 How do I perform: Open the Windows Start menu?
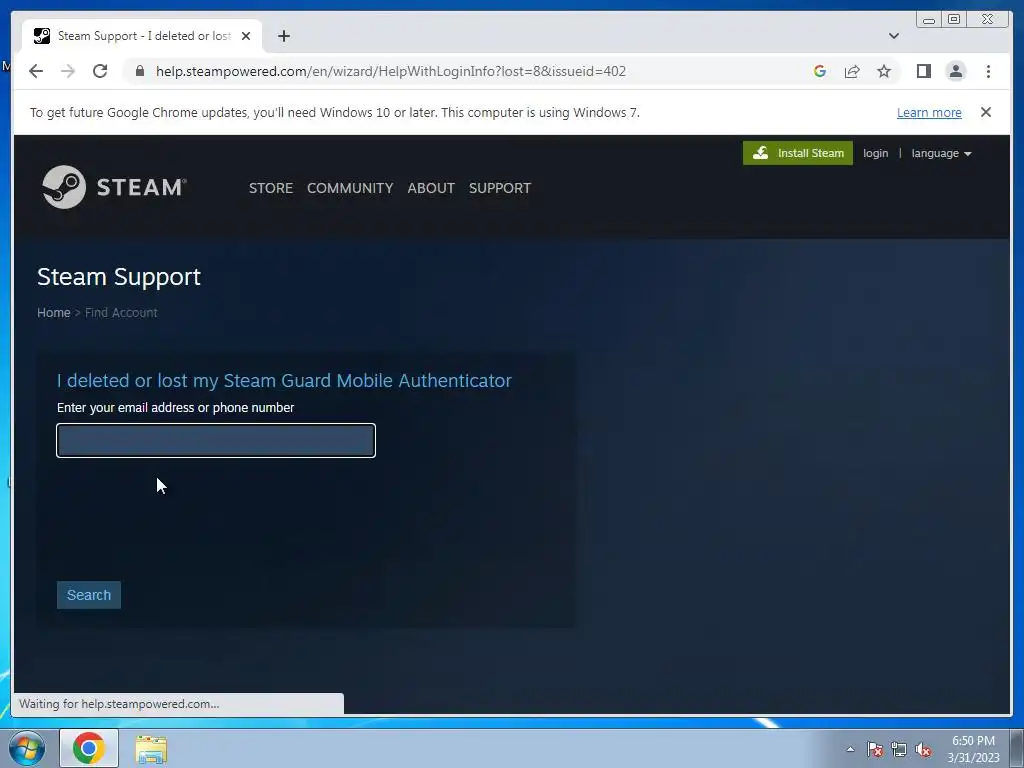pos(27,748)
